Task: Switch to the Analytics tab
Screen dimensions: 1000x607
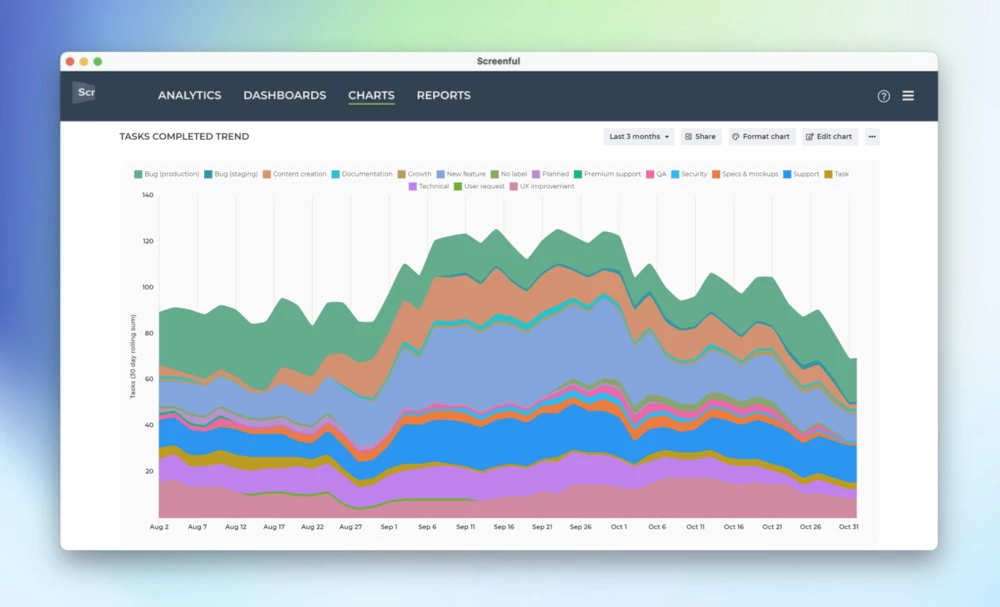Action: click(x=189, y=96)
